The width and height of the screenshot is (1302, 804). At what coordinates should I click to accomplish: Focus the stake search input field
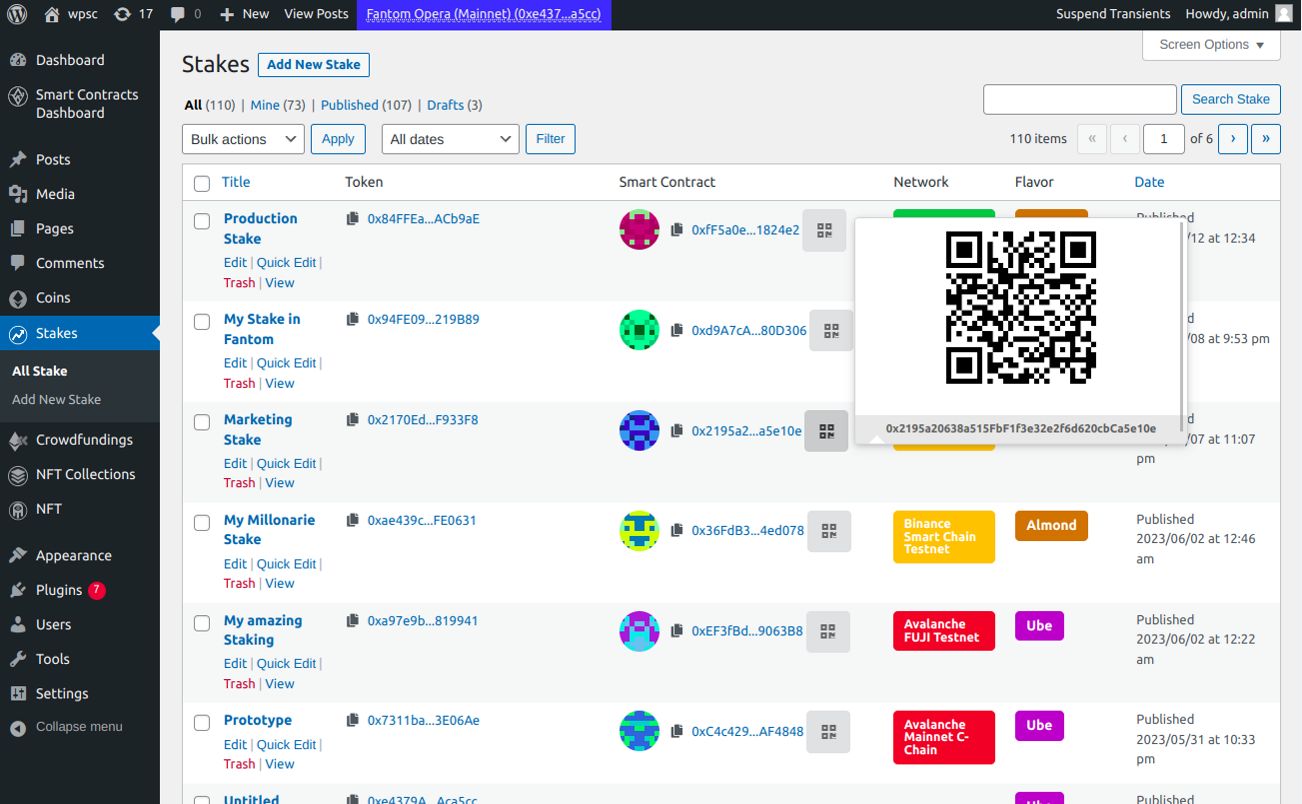tap(1080, 99)
